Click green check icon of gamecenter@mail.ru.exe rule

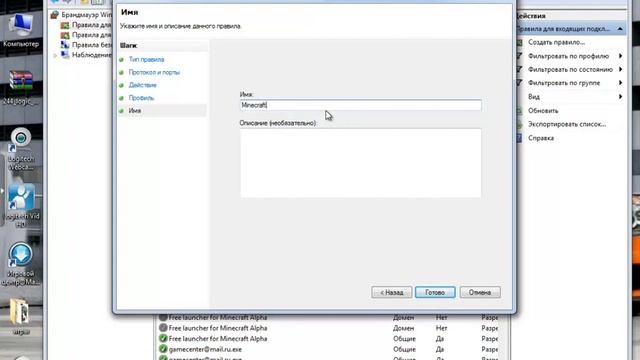(163, 349)
